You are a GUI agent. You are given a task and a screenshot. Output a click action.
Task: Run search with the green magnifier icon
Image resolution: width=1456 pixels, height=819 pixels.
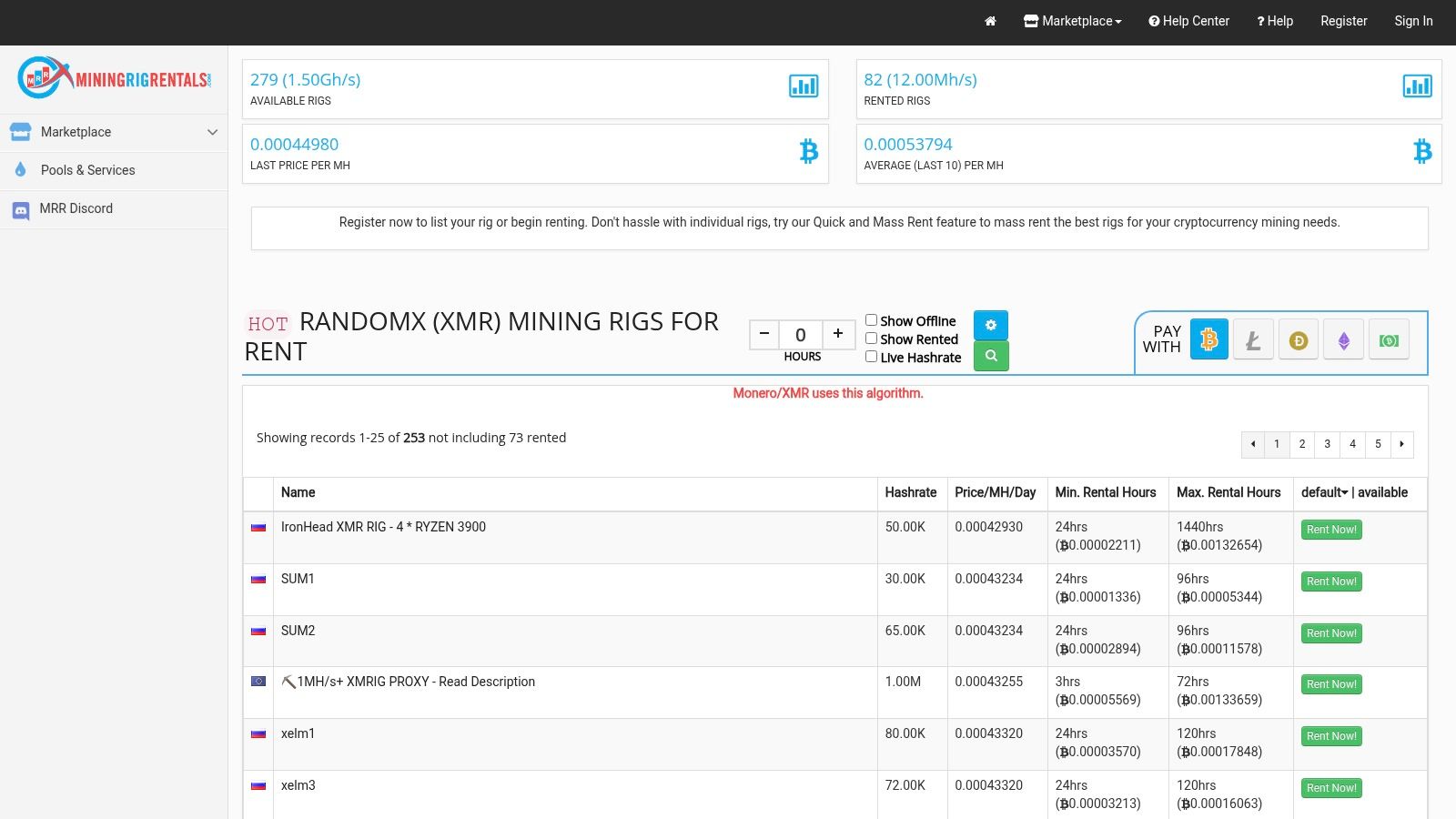coord(991,356)
